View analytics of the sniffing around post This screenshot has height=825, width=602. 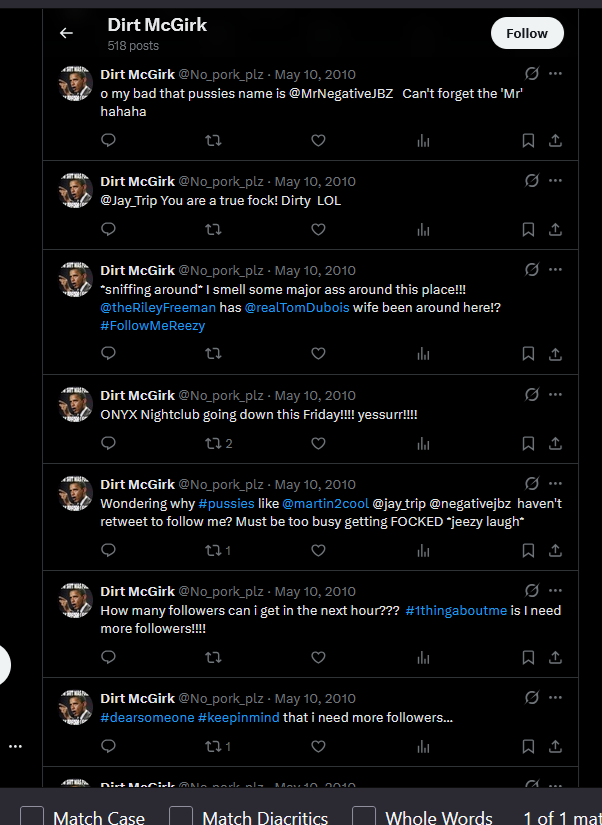point(424,354)
